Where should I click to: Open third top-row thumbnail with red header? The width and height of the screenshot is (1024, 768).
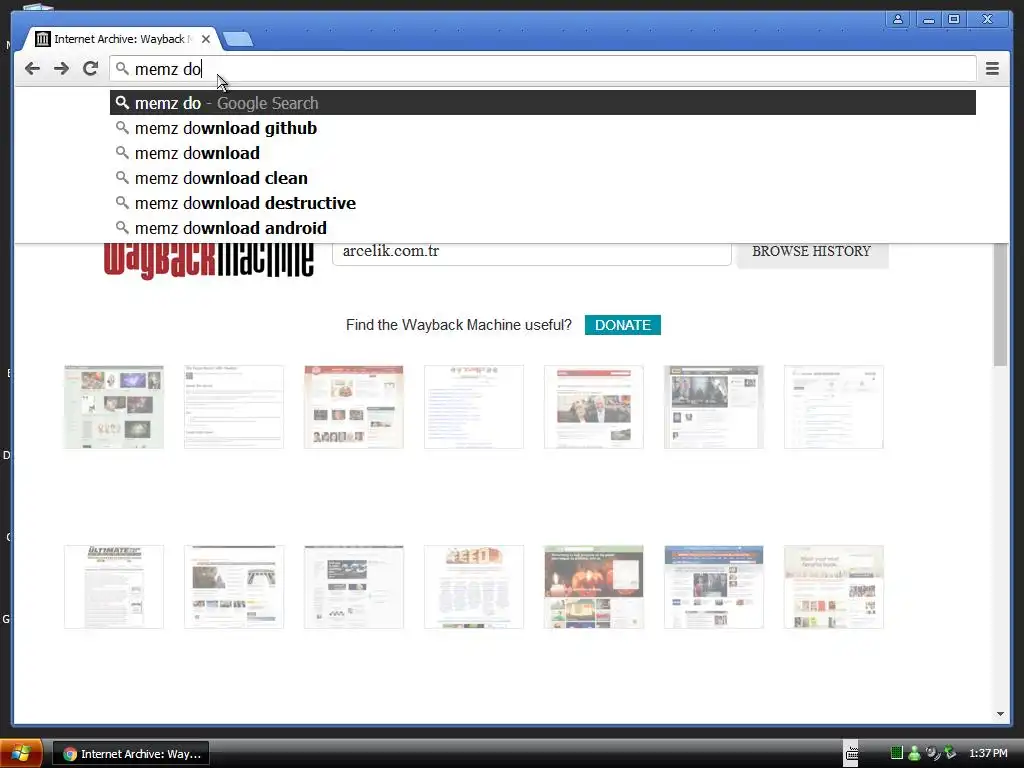click(354, 407)
